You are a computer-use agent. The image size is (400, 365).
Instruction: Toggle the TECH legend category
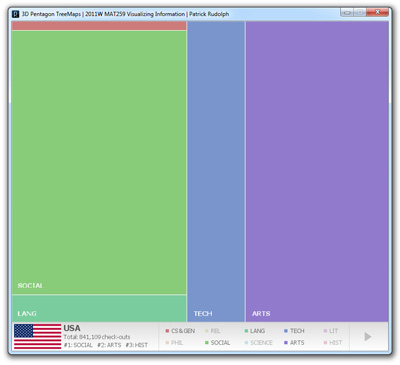coord(294,331)
